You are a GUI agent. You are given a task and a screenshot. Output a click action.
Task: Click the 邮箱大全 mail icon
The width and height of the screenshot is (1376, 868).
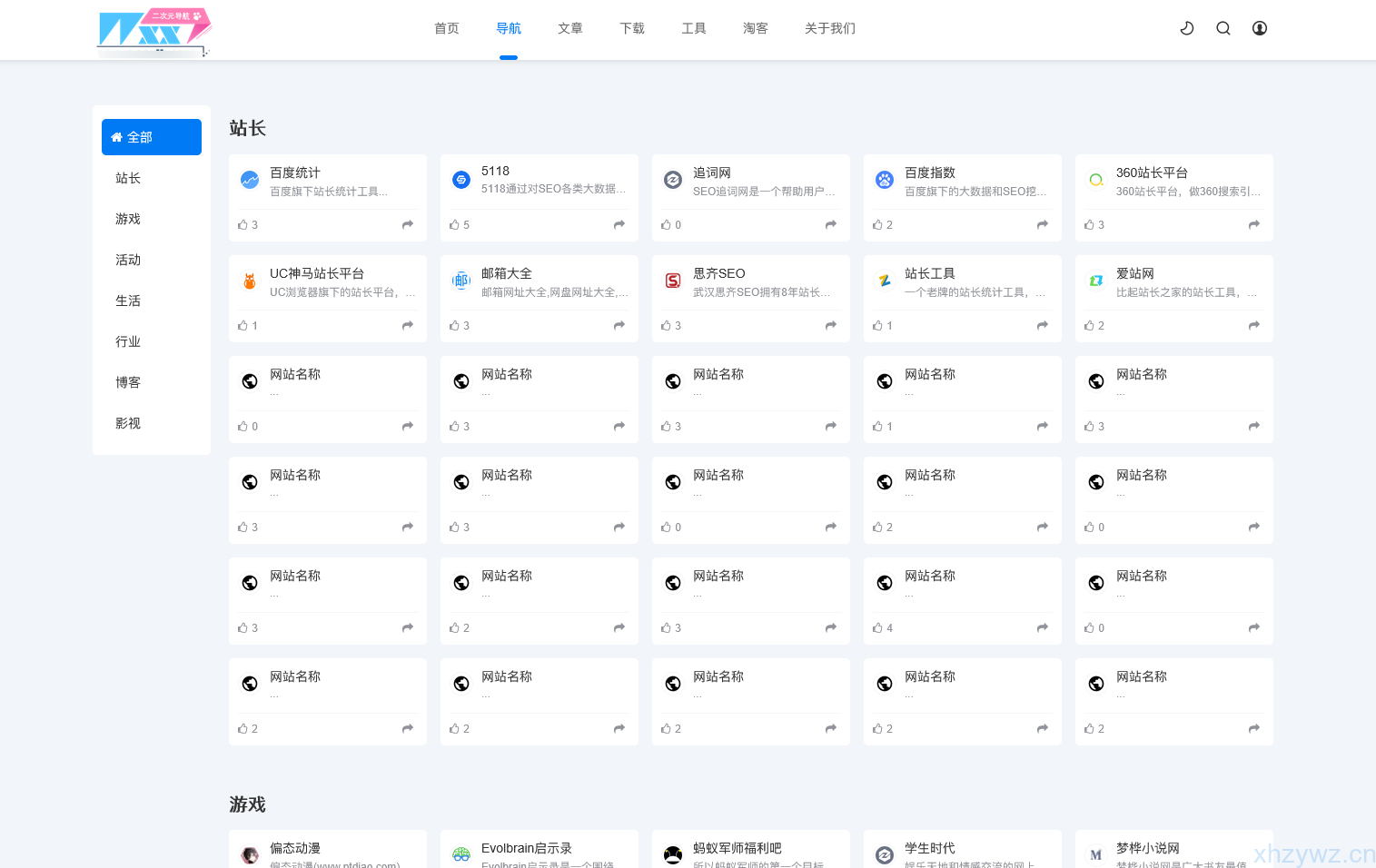[x=461, y=281]
